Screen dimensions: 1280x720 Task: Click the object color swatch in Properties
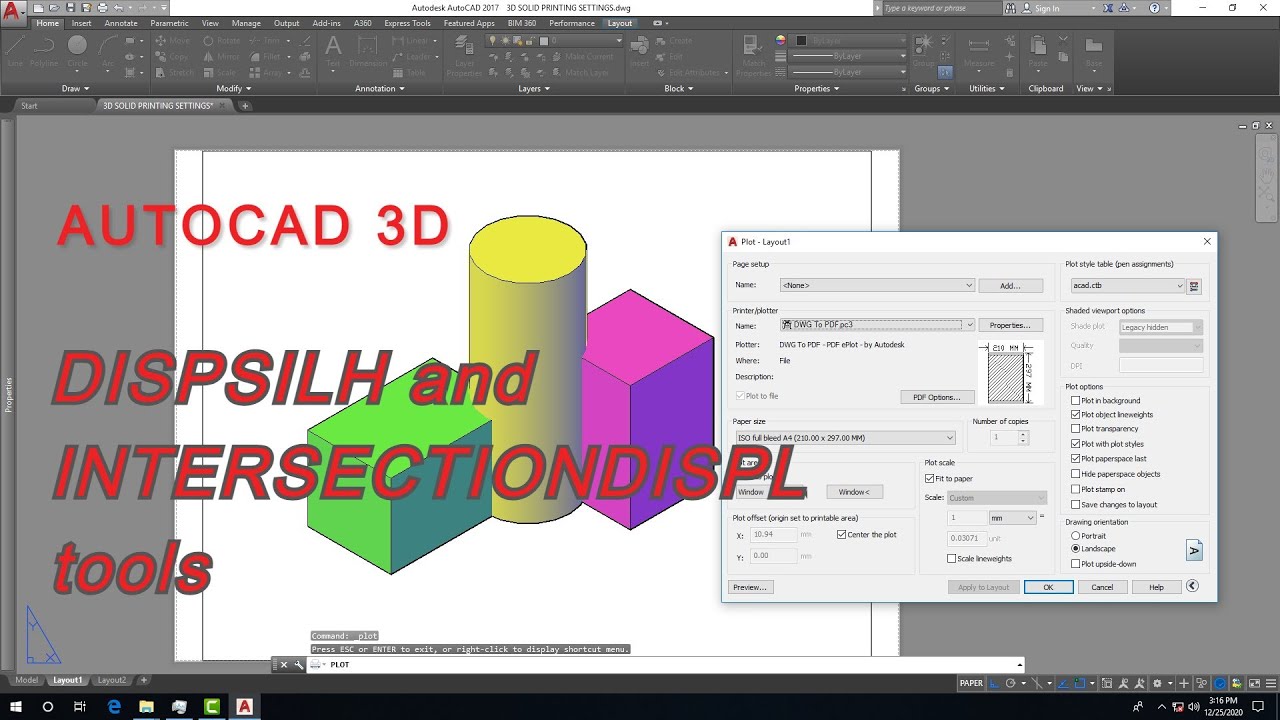tap(802, 40)
